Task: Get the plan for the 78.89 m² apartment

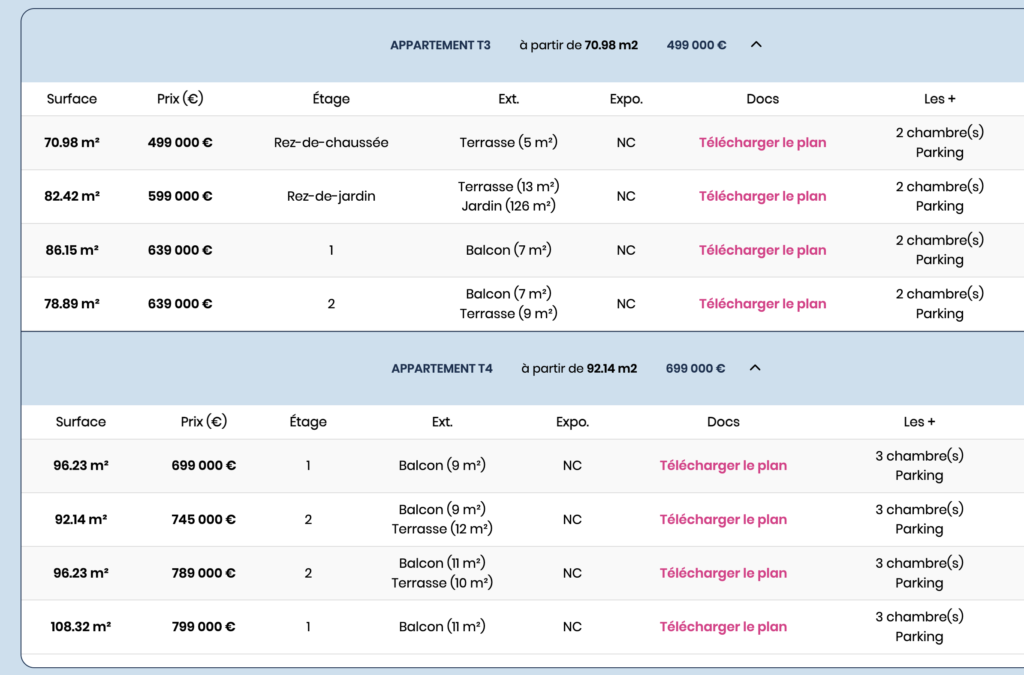Action: pyautogui.click(x=762, y=304)
